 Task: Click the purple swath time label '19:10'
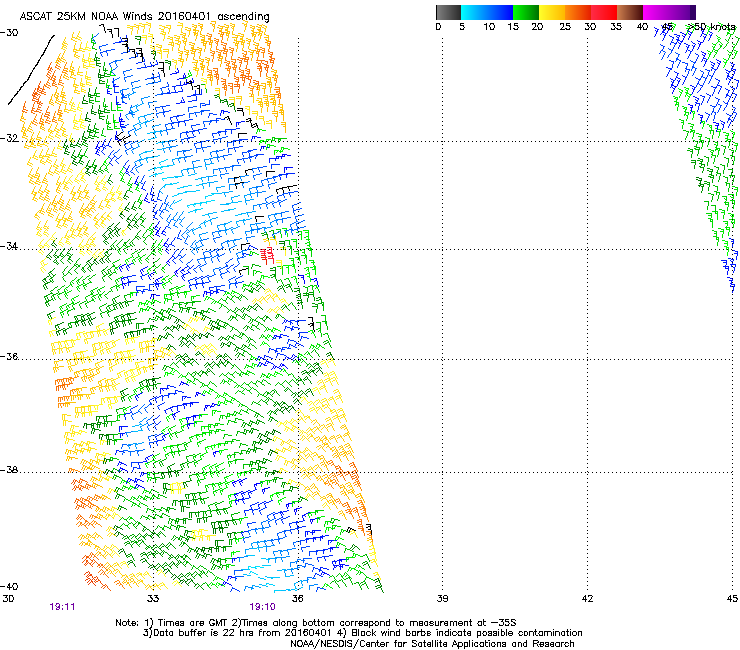(262, 607)
